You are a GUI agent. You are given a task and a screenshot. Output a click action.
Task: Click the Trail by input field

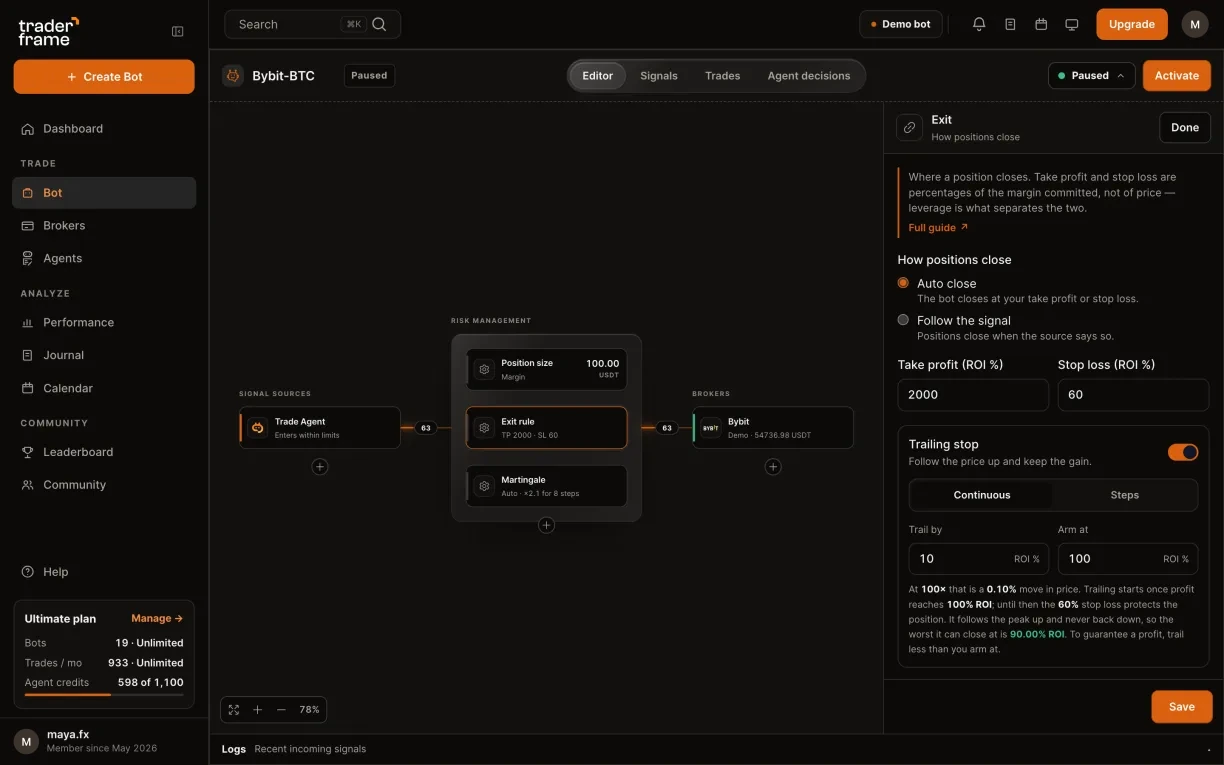pos(978,559)
